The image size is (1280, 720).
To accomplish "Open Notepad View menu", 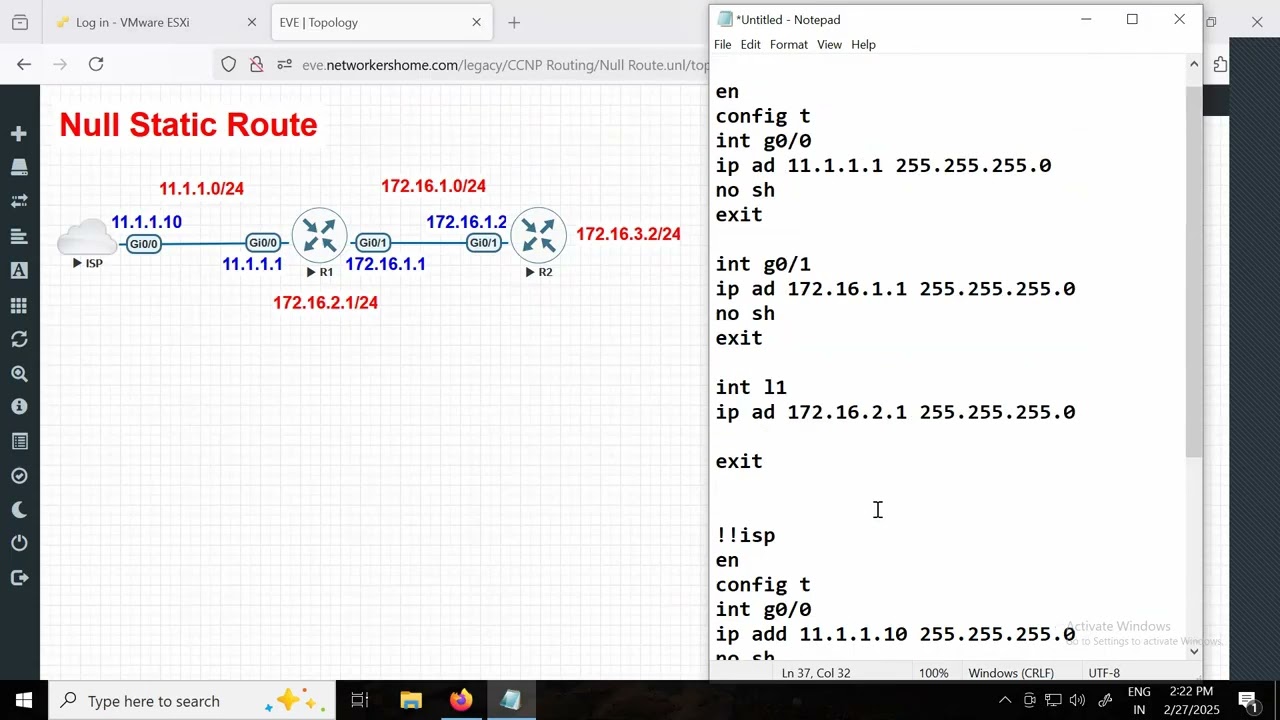I will [829, 44].
